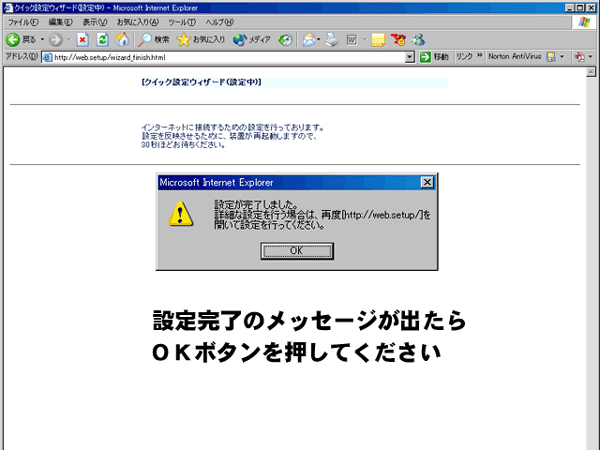Screen dimensions: 600x450
Task: Click the green Back arrow icon
Action: pyautogui.click(x=13, y=39)
